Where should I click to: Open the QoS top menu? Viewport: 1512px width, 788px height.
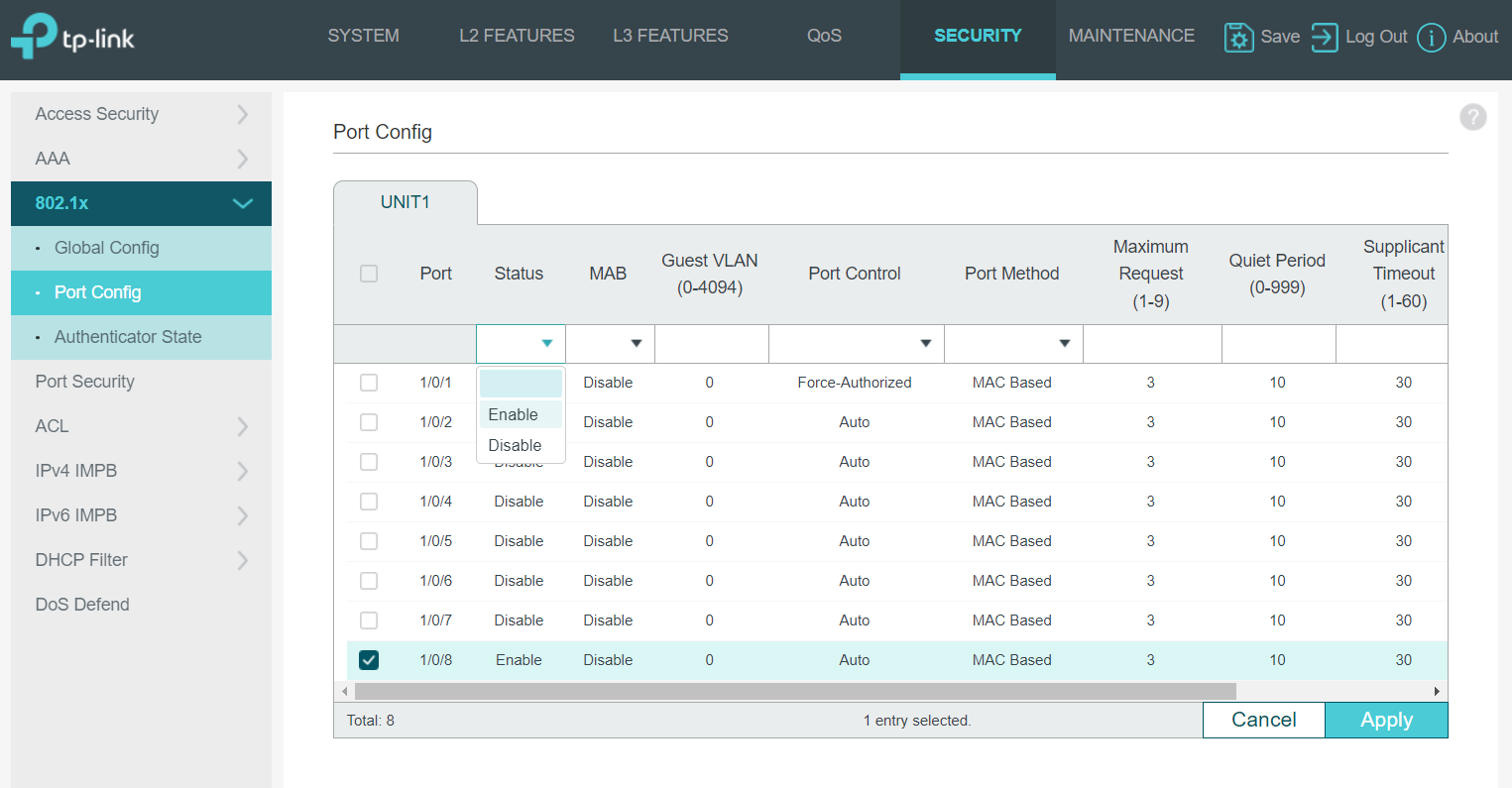[824, 36]
